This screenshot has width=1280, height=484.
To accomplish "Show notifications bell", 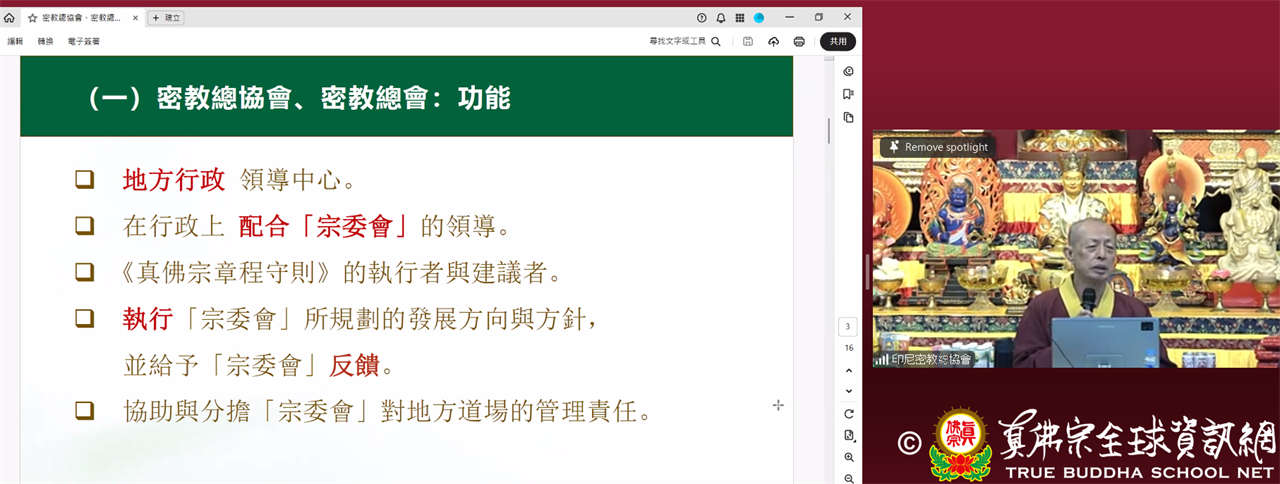I will (x=721, y=18).
